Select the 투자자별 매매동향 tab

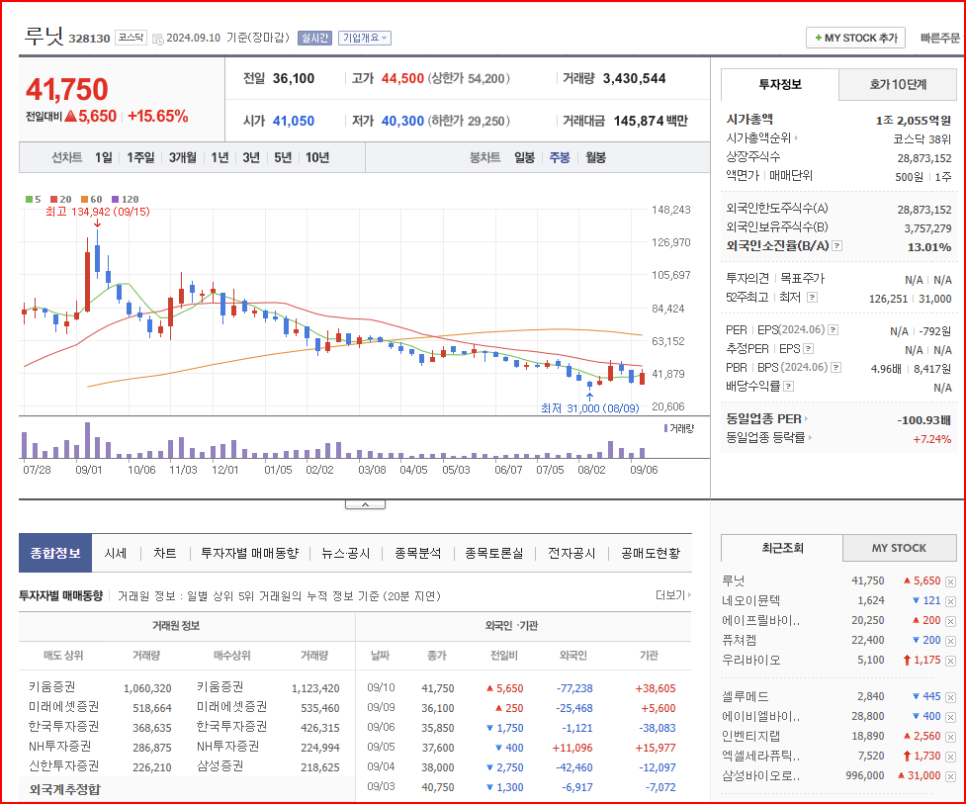click(250, 553)
